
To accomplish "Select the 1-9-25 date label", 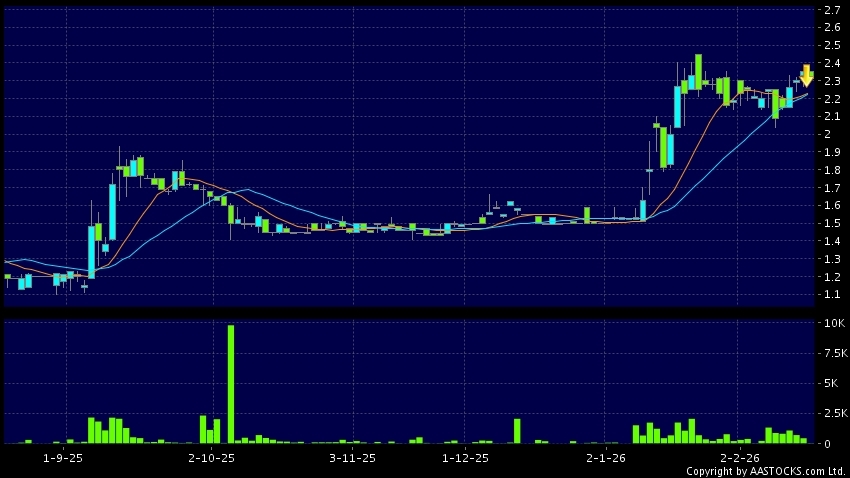I will tap(65, 458).
